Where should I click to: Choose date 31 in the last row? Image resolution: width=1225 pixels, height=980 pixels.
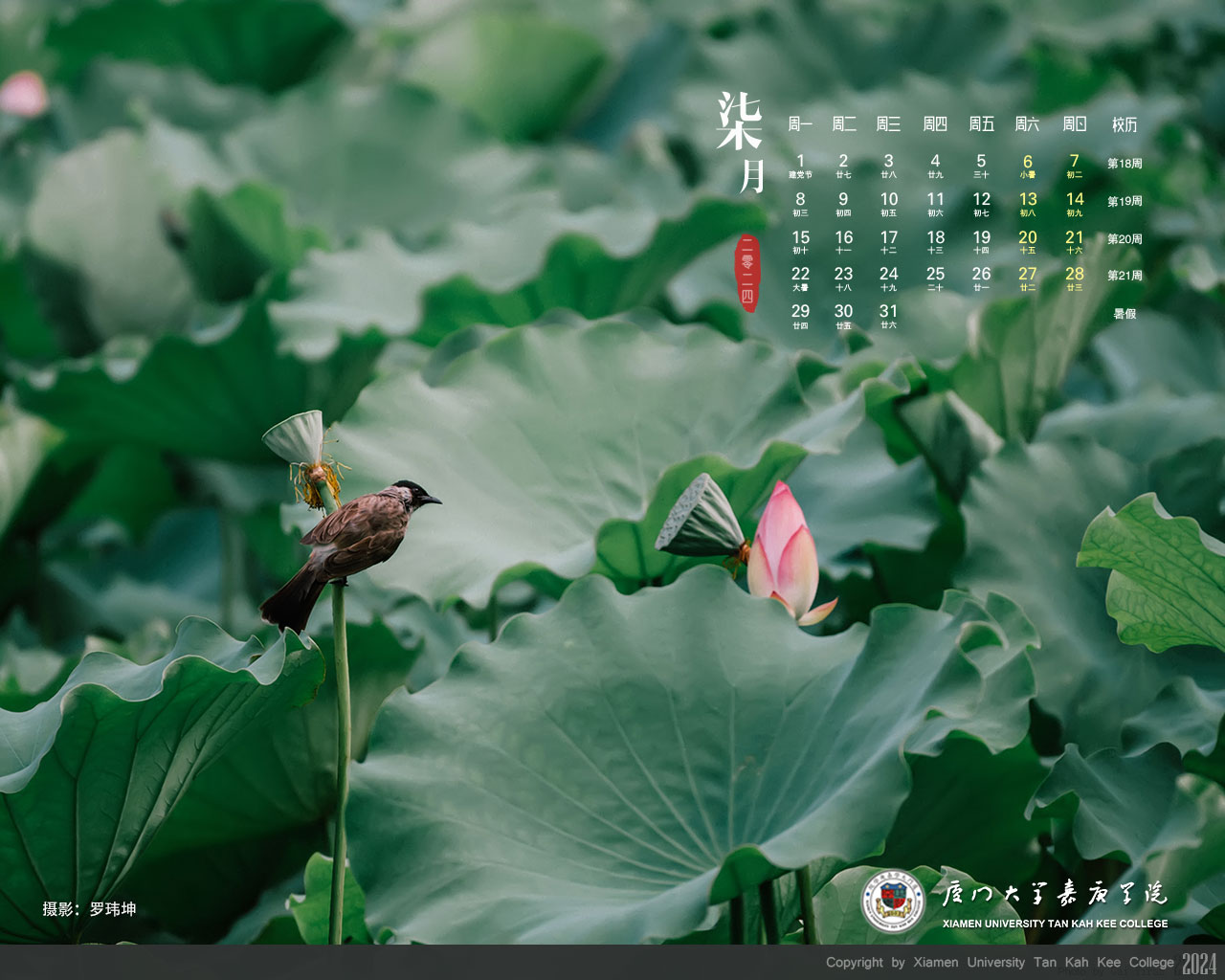coord(888,316)
